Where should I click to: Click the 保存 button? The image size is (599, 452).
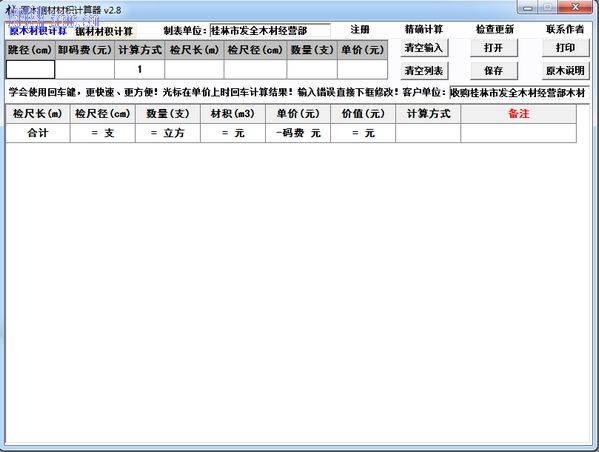coord(494,71)
